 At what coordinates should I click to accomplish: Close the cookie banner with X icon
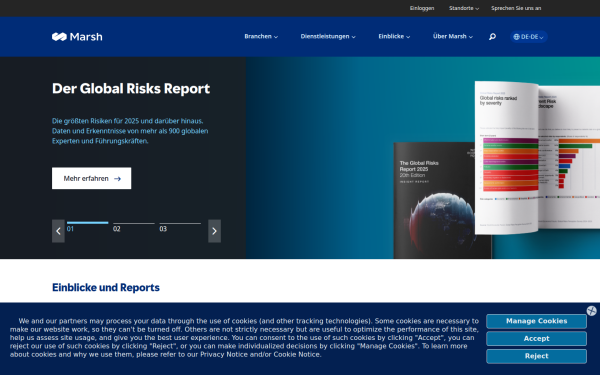coord(591,310)
